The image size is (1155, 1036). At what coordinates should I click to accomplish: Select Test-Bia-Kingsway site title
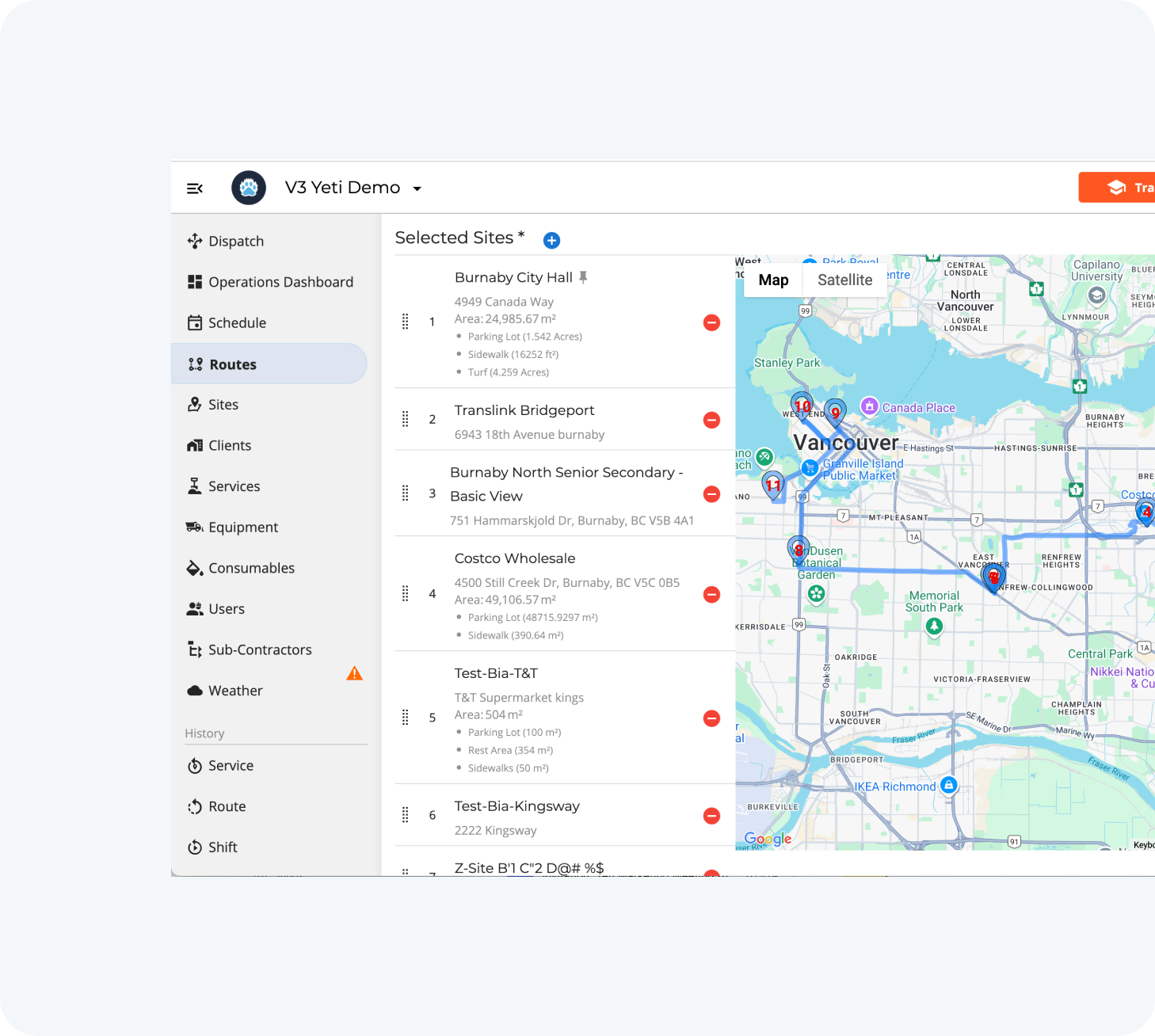pyautogui.click(x=517, y=806)
